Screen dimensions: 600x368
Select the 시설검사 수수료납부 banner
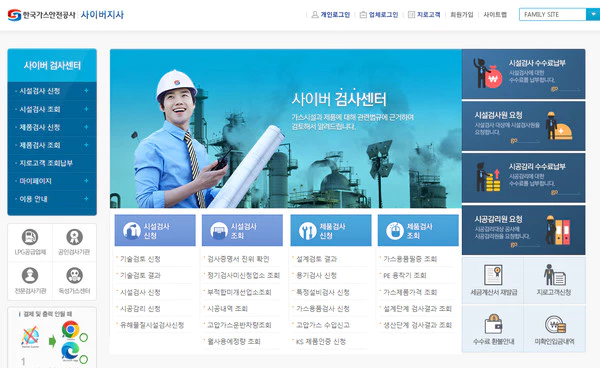tap(523, 74)
